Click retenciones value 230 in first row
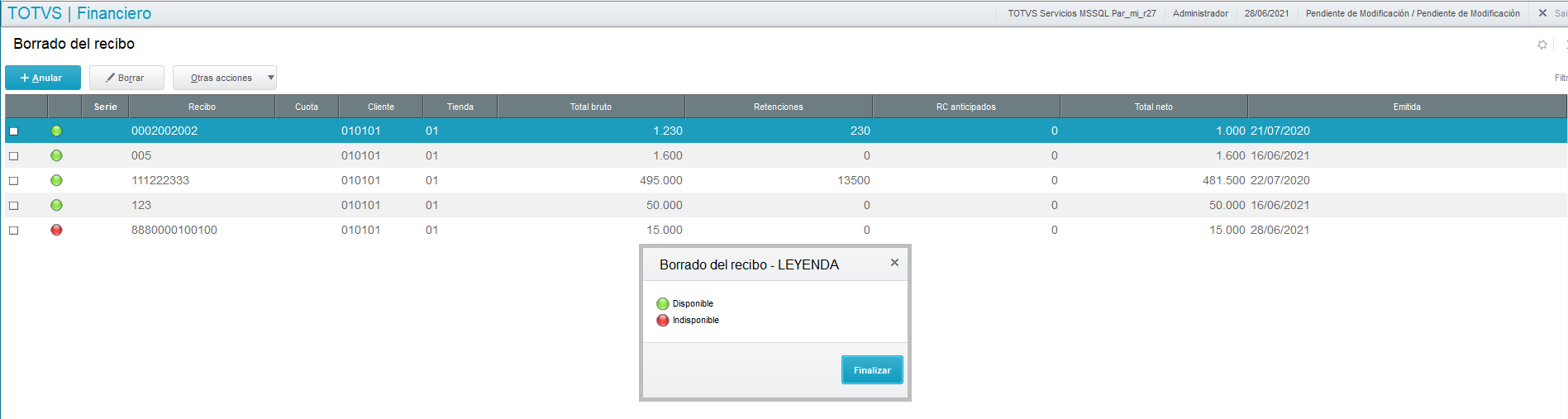 [860, 131]
